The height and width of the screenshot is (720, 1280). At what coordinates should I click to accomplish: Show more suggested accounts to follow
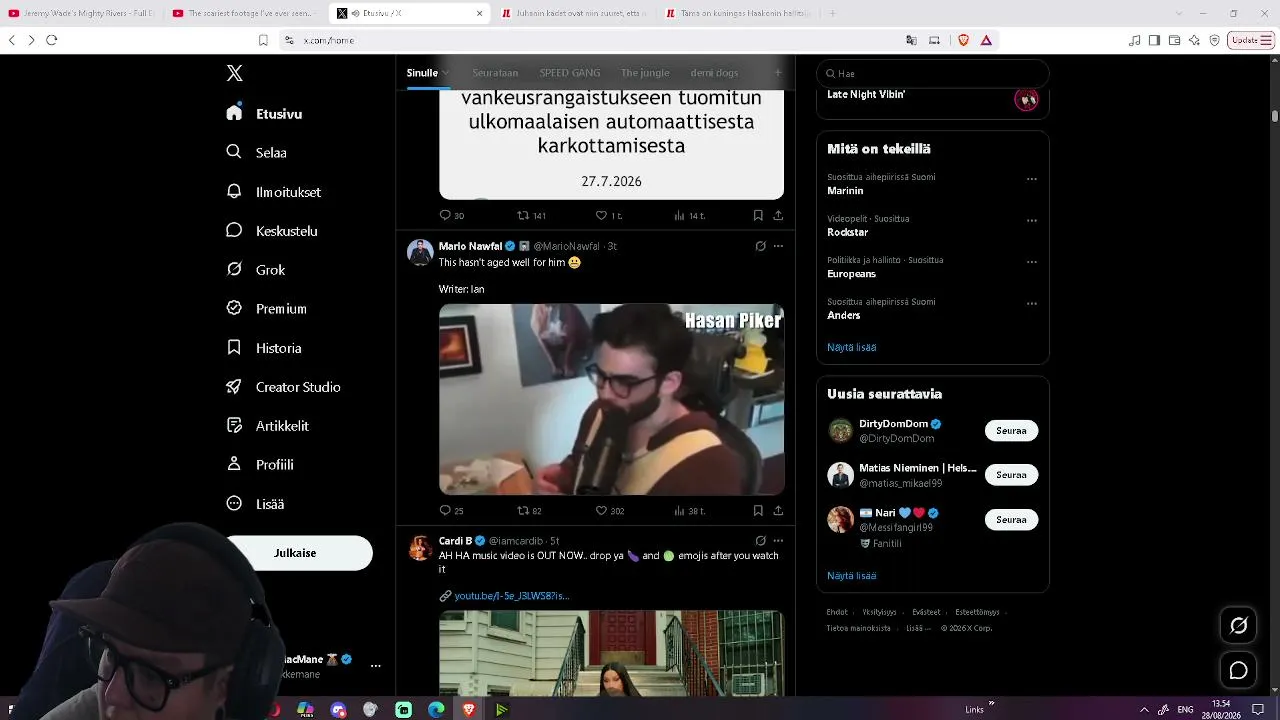tap(851, 576)
